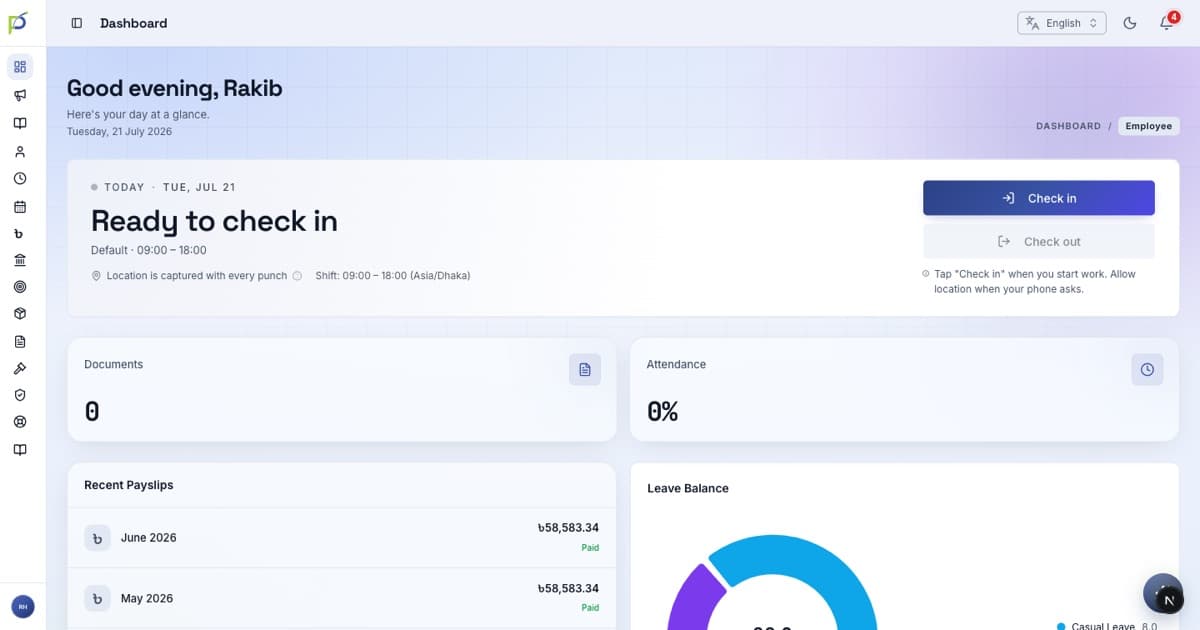This screenshot has height=630, width=1200.
Task: Click the "Shift: 09:00 – 18:00 (Asia/Dhaka)" text
Action: point(393,276)
